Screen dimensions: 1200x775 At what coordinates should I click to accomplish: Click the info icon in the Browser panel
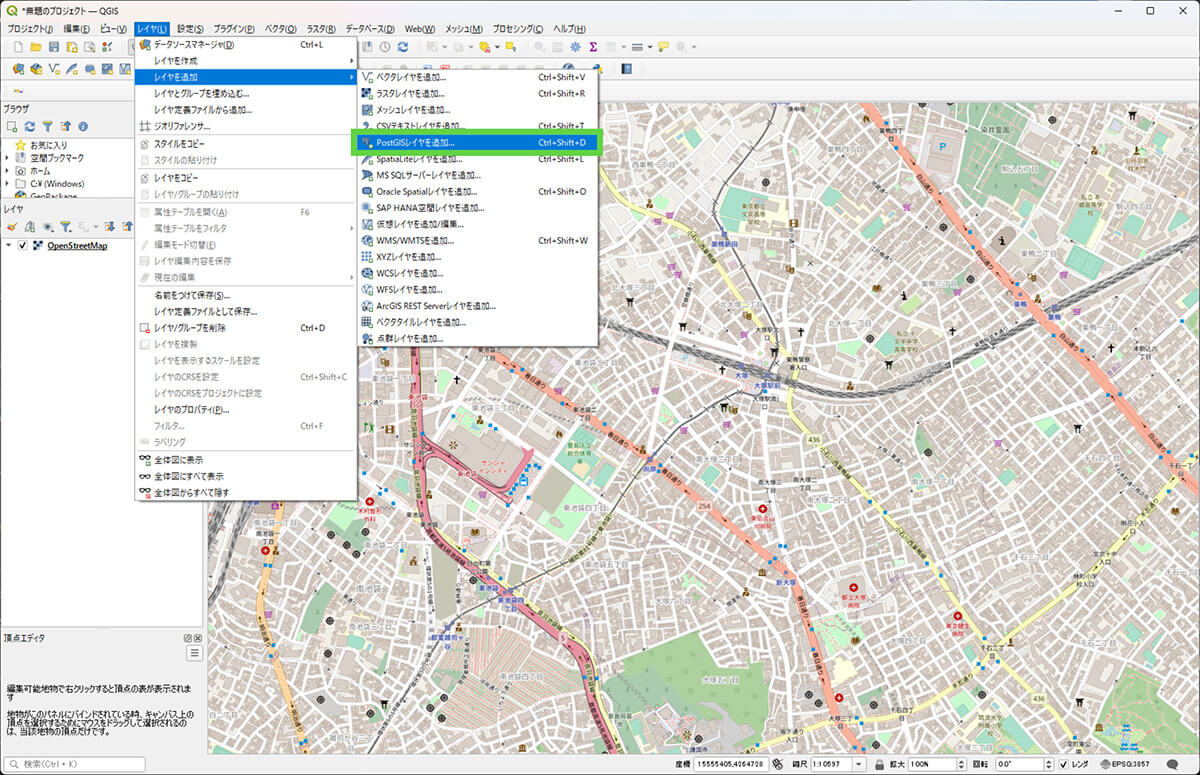click(83, 127)
